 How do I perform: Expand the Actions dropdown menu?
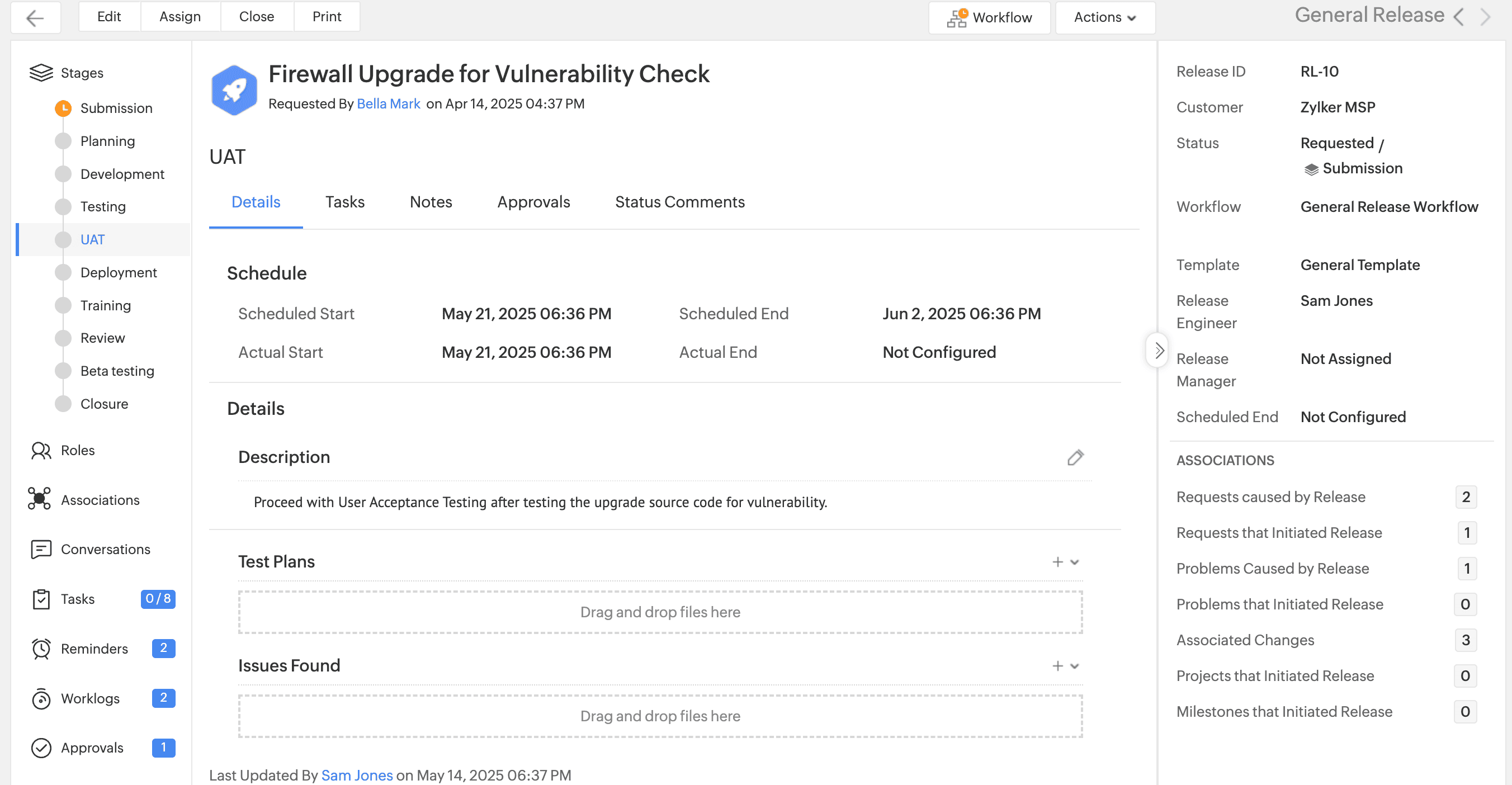[x=1105, y=17]
